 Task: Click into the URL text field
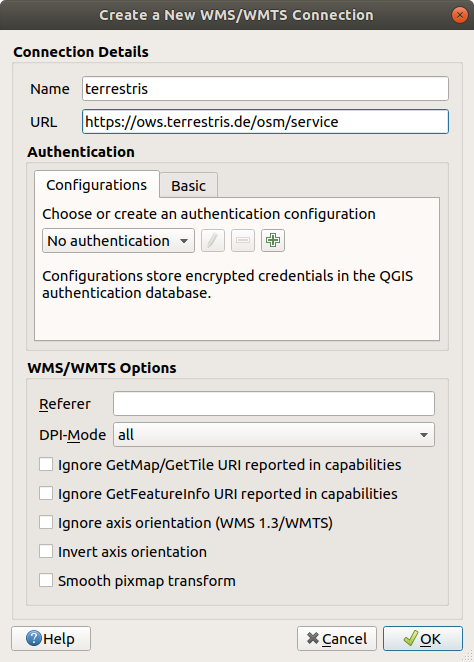click(x=265, y=122)
